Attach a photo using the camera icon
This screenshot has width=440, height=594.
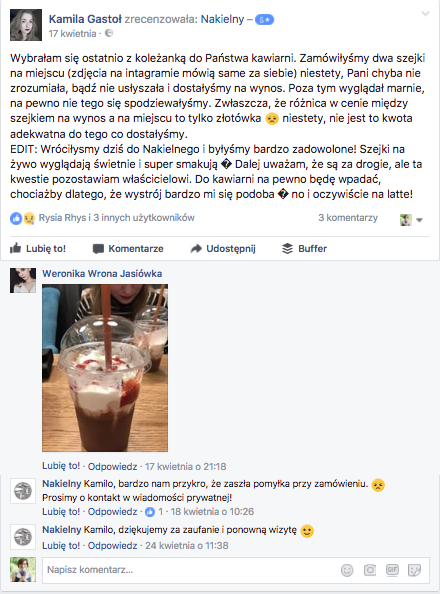click(370, 570)
